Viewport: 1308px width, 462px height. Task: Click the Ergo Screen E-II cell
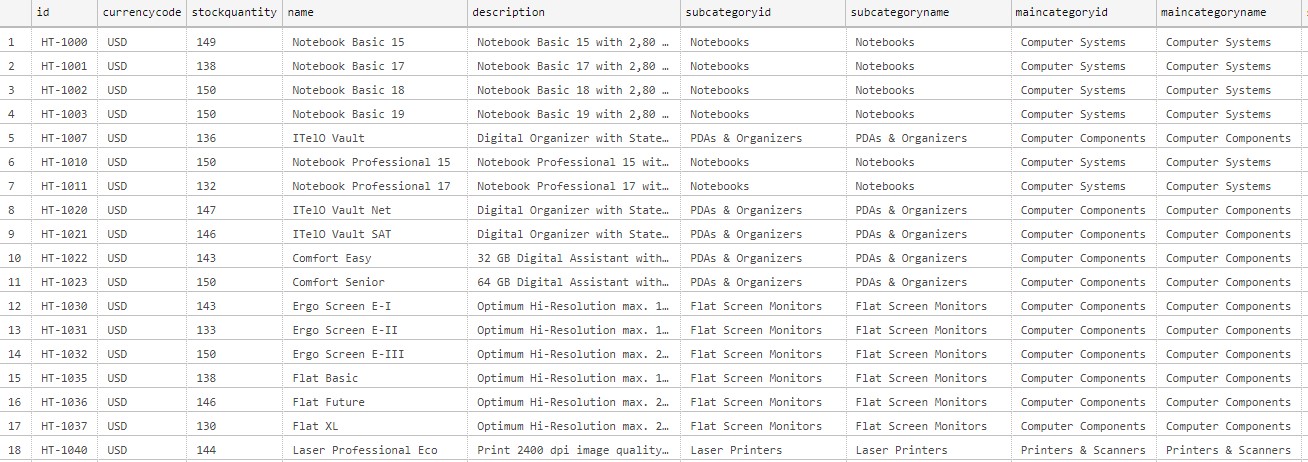point(375,330)
